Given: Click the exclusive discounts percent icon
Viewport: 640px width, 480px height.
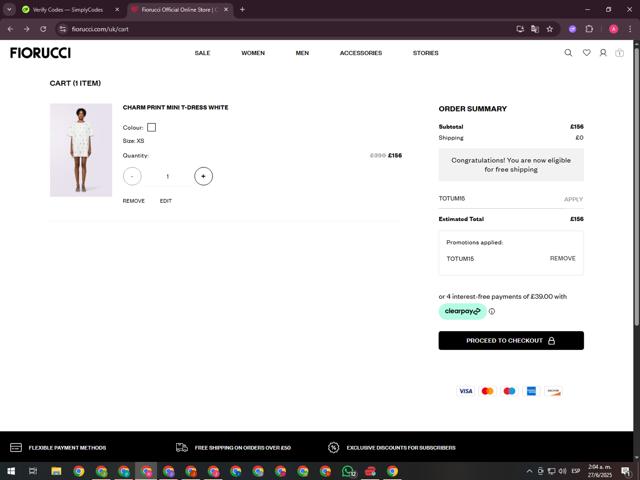Looking at the screenshot, I should (x=333, y=448).
